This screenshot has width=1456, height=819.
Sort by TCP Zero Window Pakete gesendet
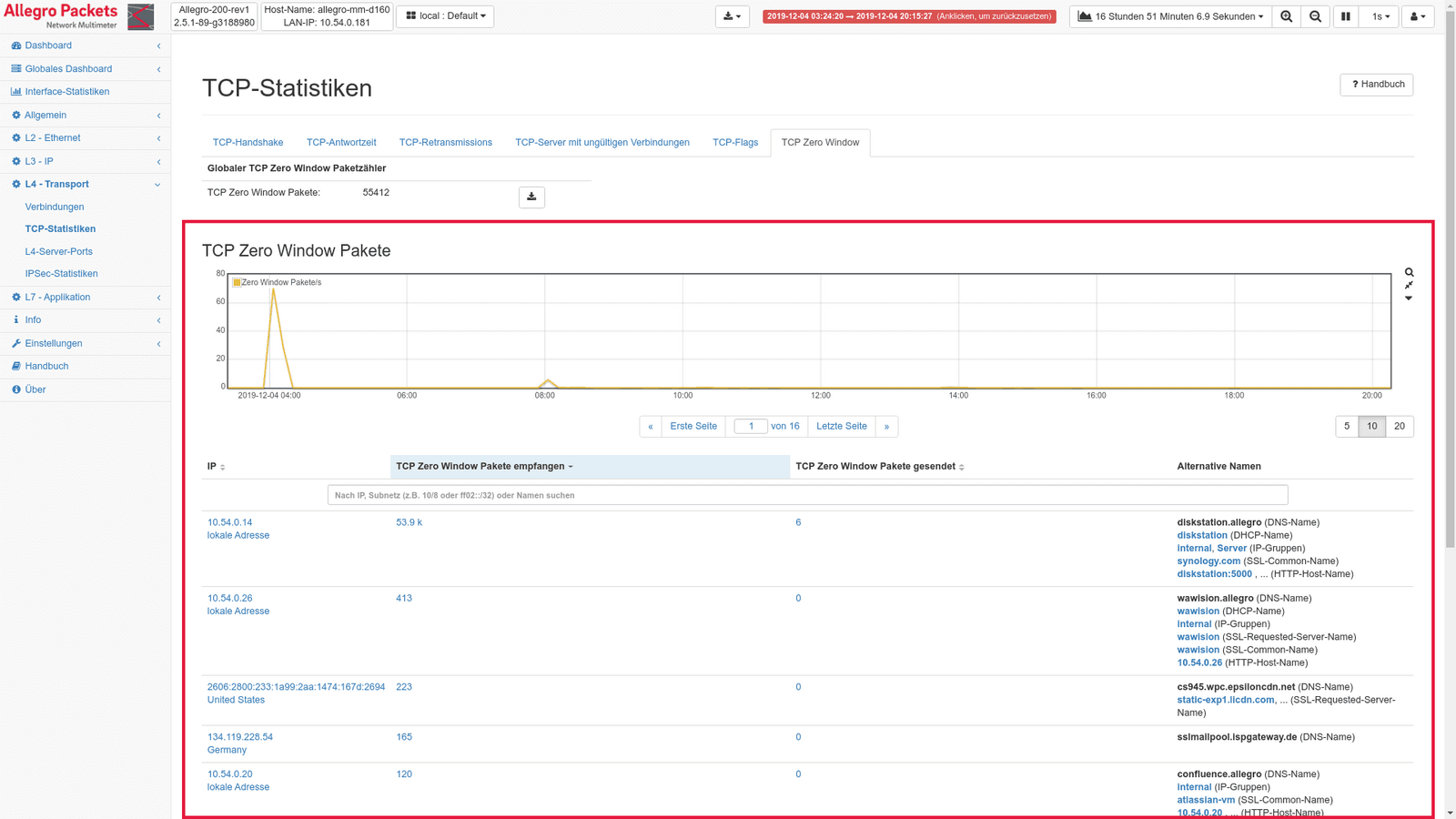click(879, 466)
